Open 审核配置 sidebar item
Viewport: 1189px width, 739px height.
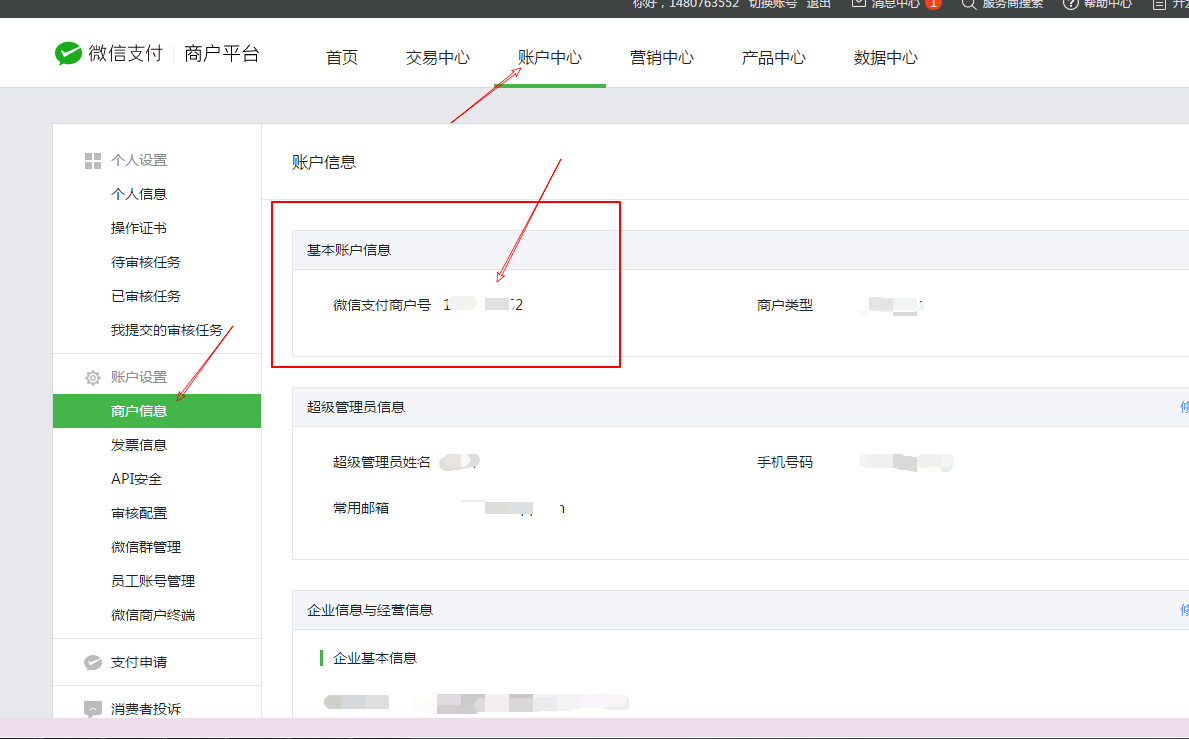click(x=139, y=513)
